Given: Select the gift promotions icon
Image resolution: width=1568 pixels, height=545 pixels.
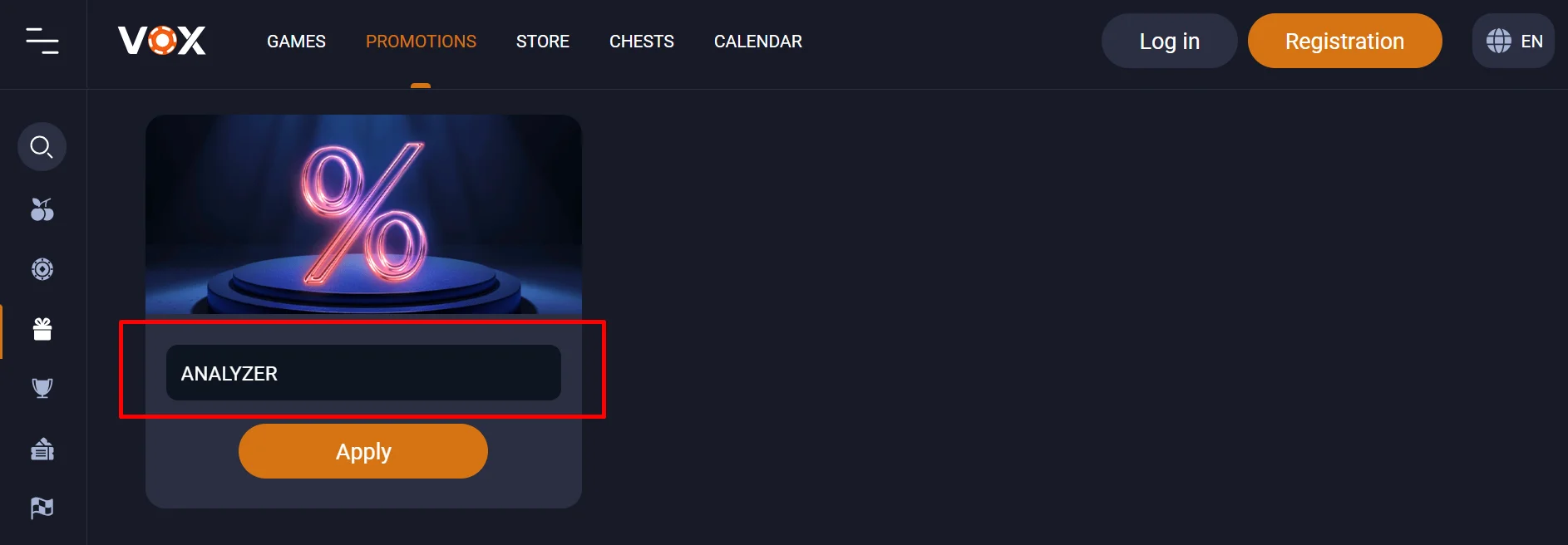Looking at the screenshot, I should click(x=42, y=329).
